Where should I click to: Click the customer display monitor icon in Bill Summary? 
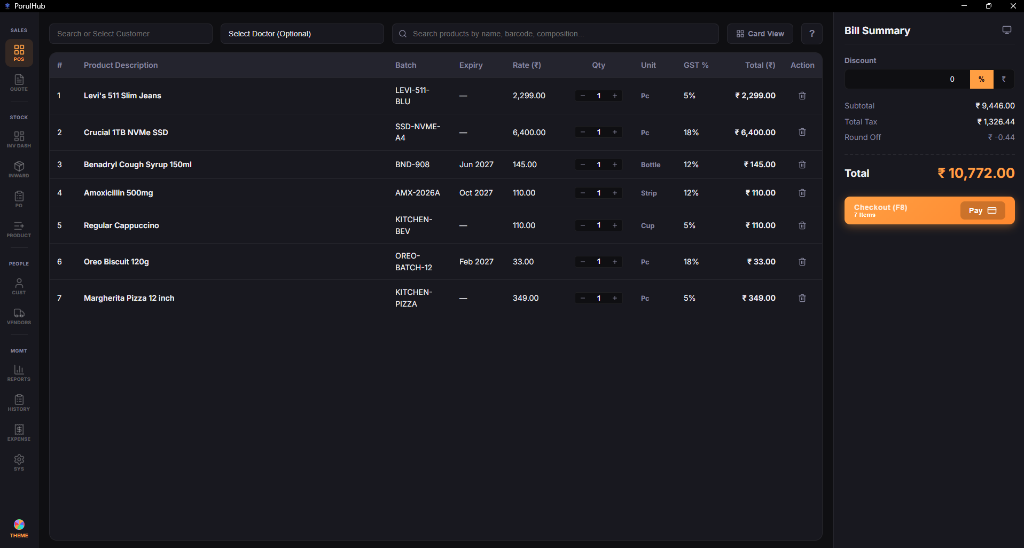[x=1006, y=30]
